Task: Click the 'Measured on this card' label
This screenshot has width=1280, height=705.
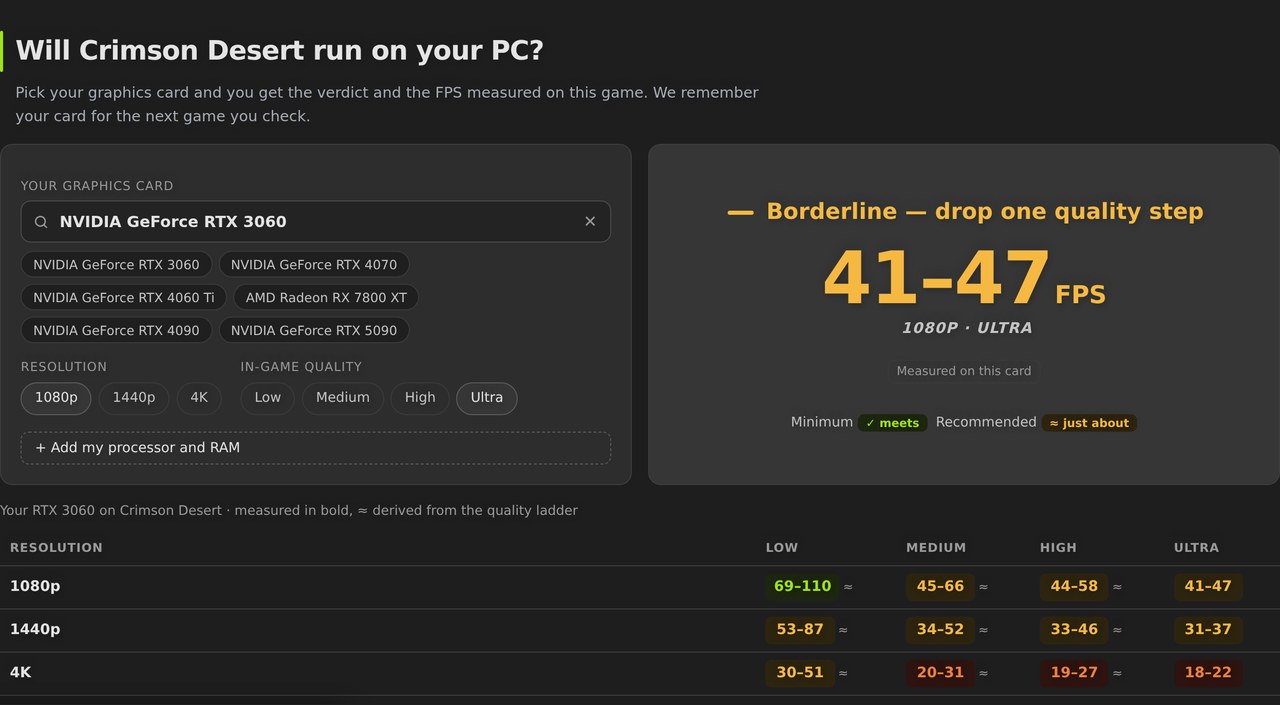Action: [964, 371]
